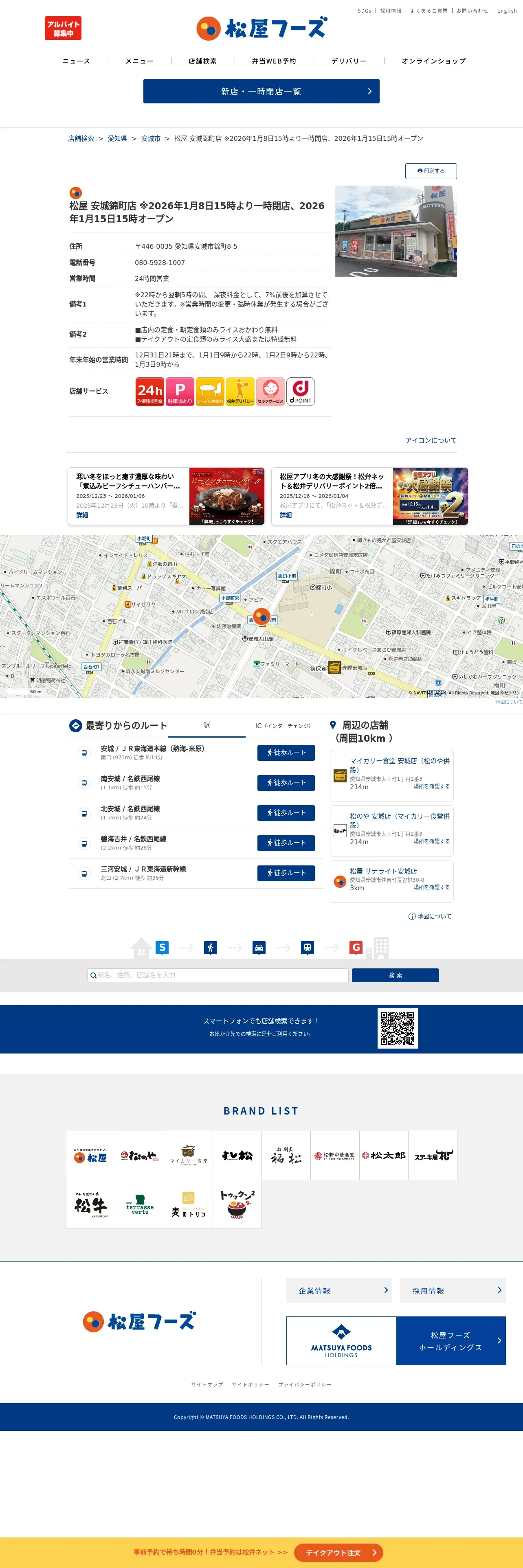Open メニュー in main navigation

[139, 61]
